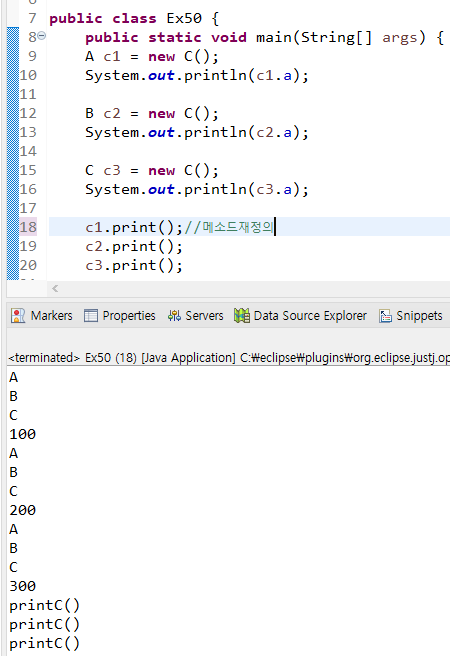Click the console output value 100
This screenshot has width=450, height=656.
(x=23, y=434)
